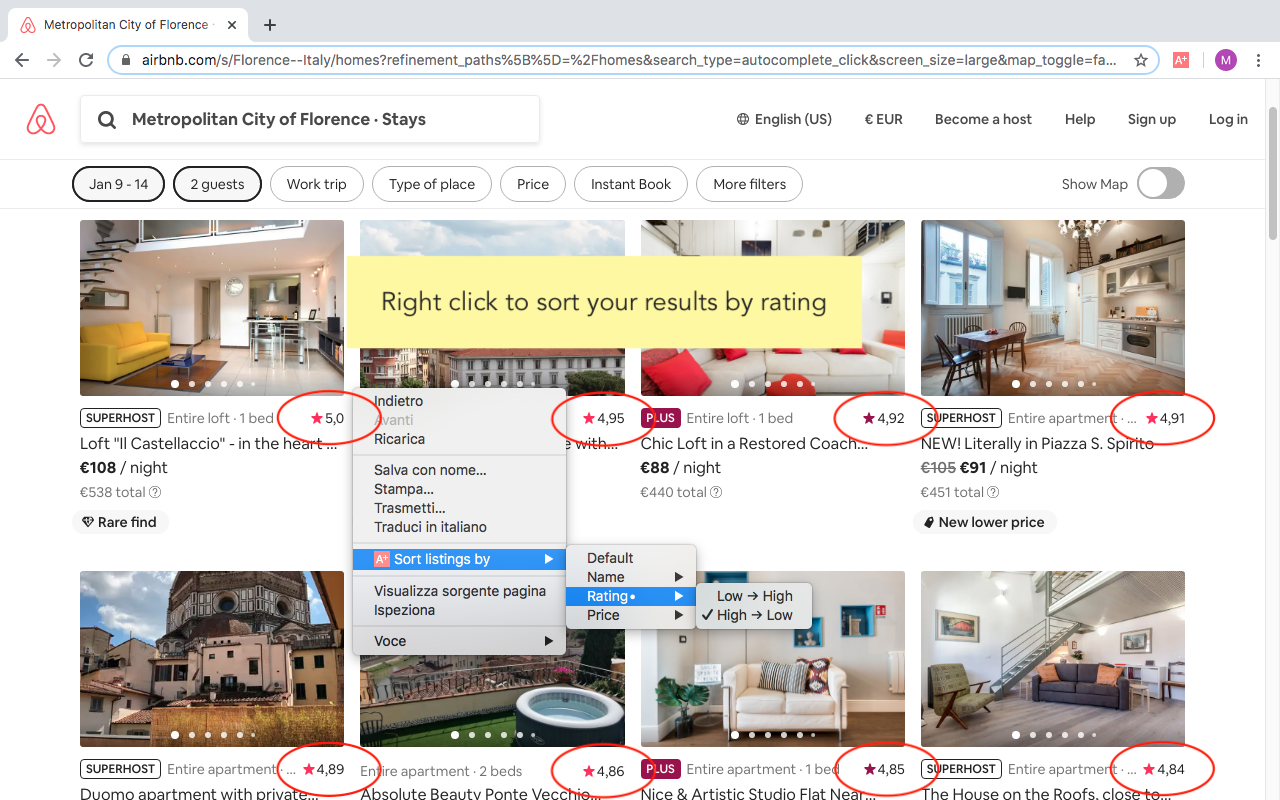The image size is (1280, 800).
Task: Reload the page
Action: (x=86, y=60)
